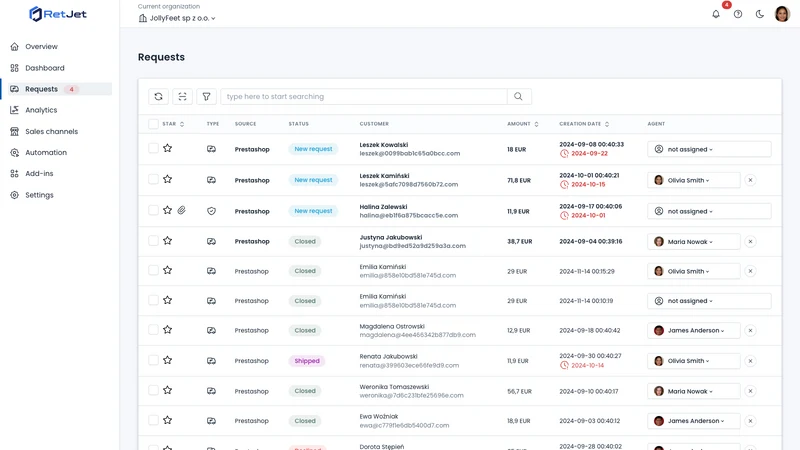Image resolution: width=800 pixels, height=450 pixels.
Task: Check the Leszek Kowalski row checkbox
Action: [153, 148]
